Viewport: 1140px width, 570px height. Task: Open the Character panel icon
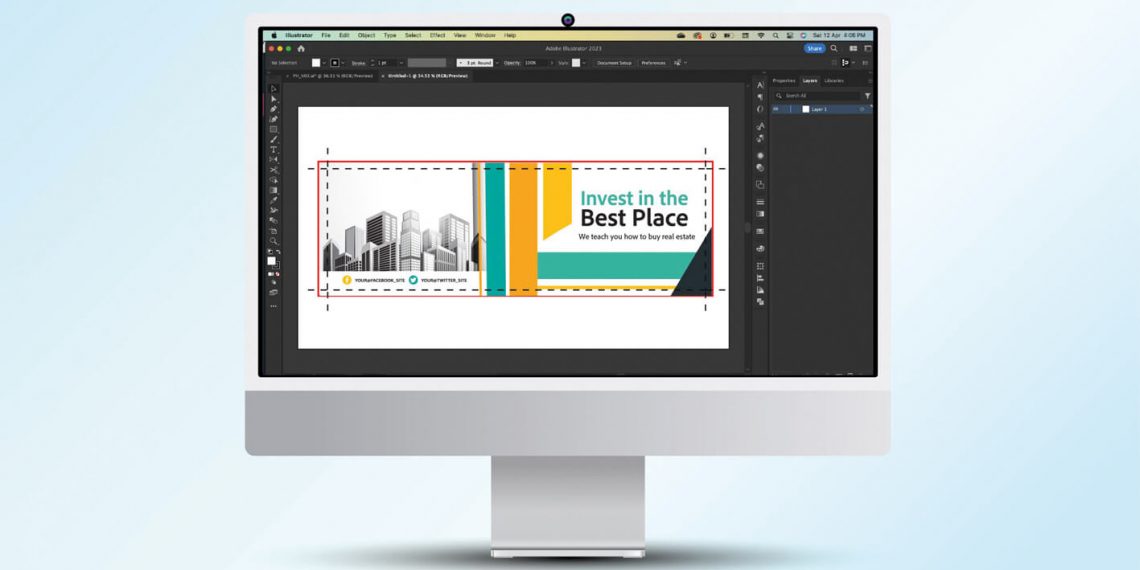pos(760,85)
